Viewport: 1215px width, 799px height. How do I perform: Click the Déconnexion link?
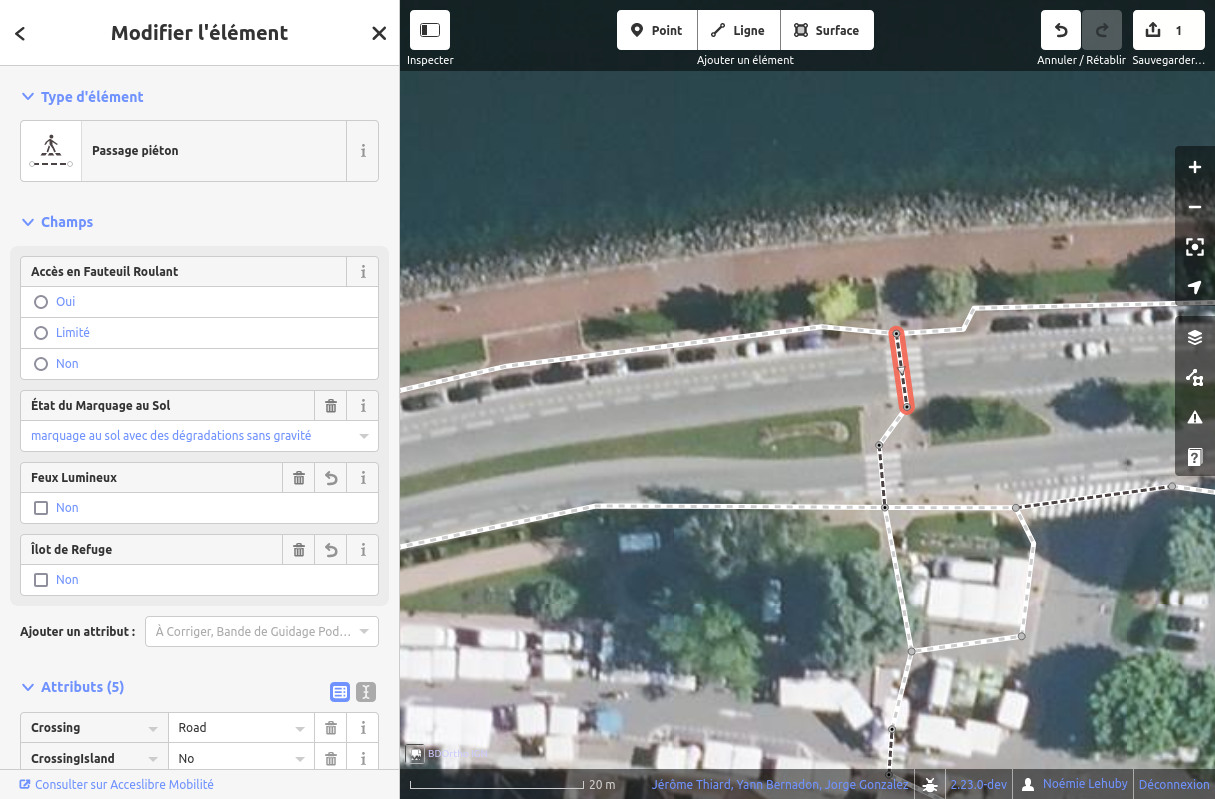[x=1173, y=785]
